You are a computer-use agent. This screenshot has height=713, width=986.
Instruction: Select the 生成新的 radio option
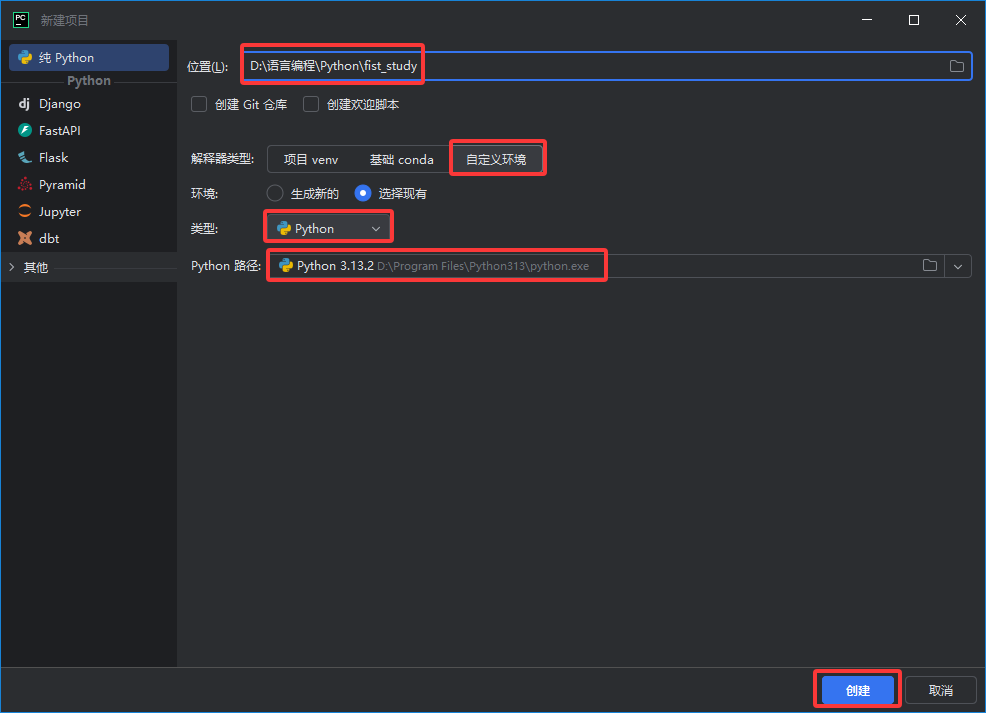pos(275,193)
